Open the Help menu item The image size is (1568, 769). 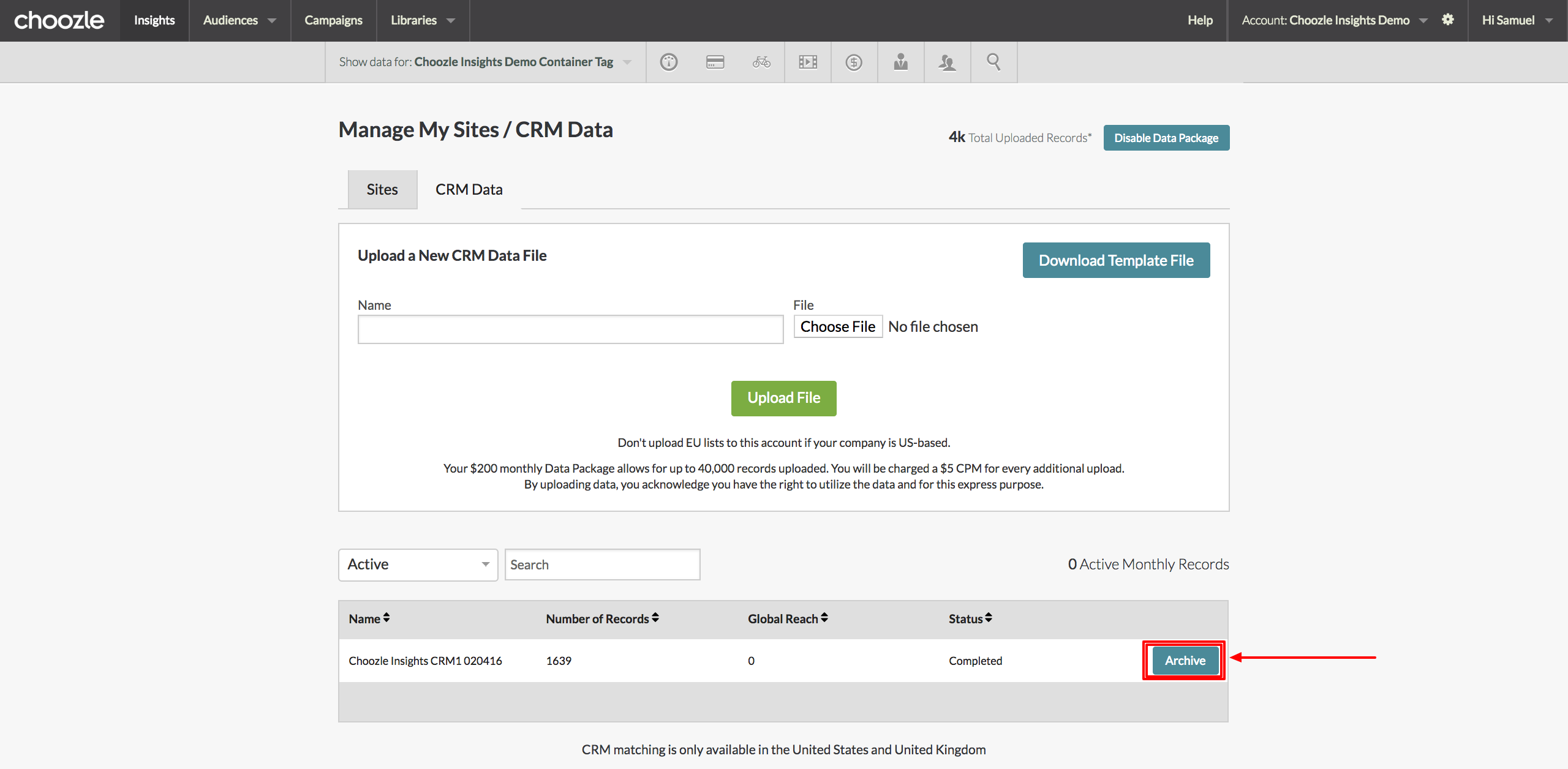tap(1200, 20)
